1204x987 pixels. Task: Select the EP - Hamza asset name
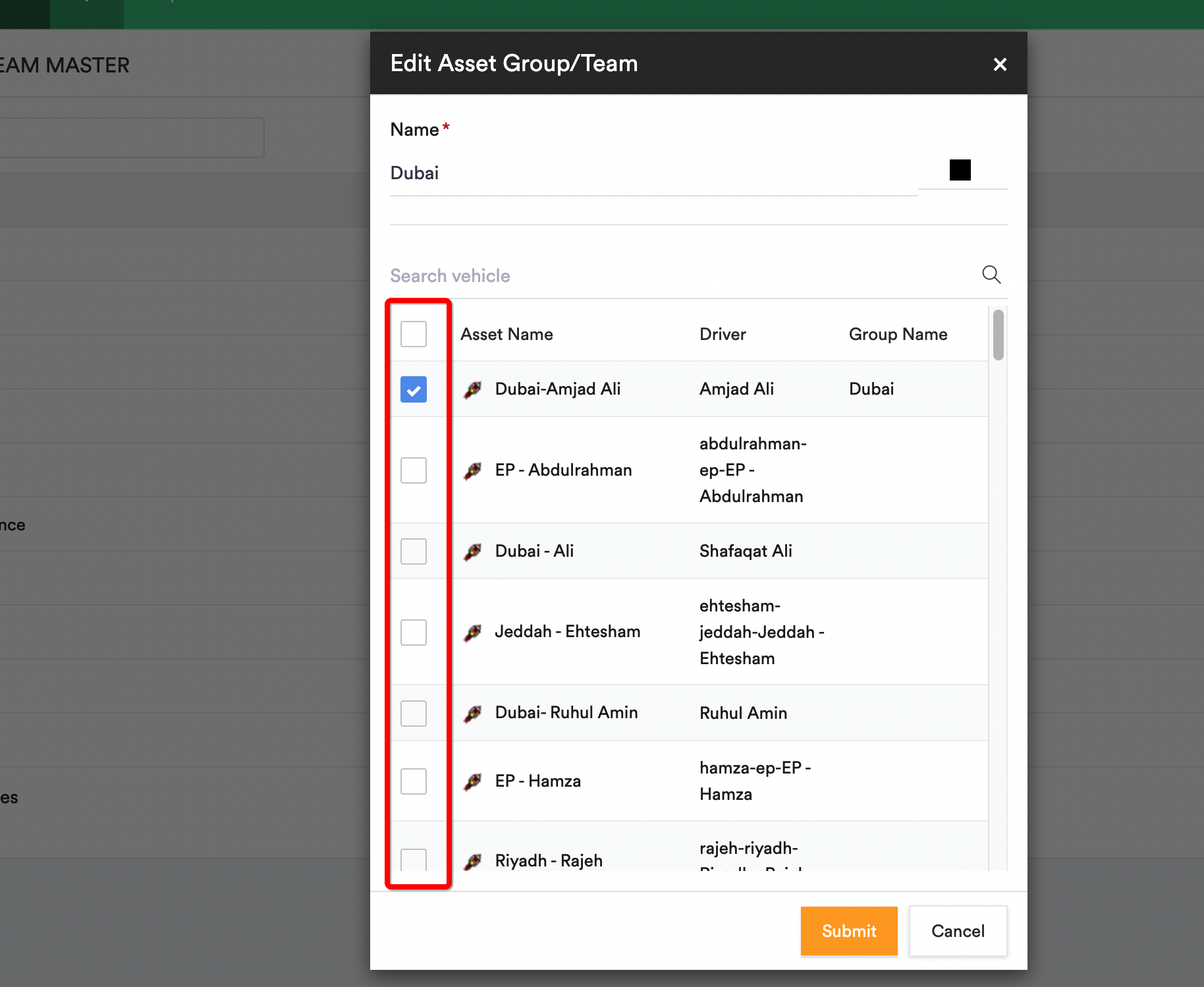pos(538,781)
